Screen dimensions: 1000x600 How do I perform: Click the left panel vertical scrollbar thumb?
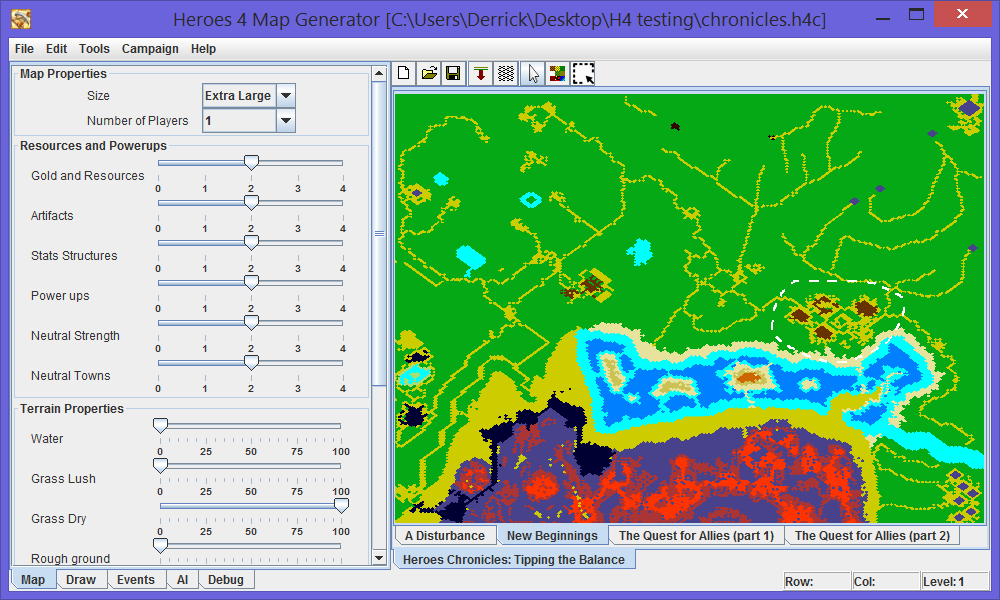tap(379, 233)
